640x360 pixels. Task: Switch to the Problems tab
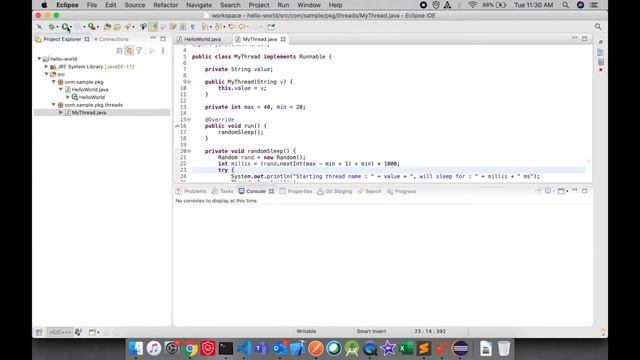192,191
